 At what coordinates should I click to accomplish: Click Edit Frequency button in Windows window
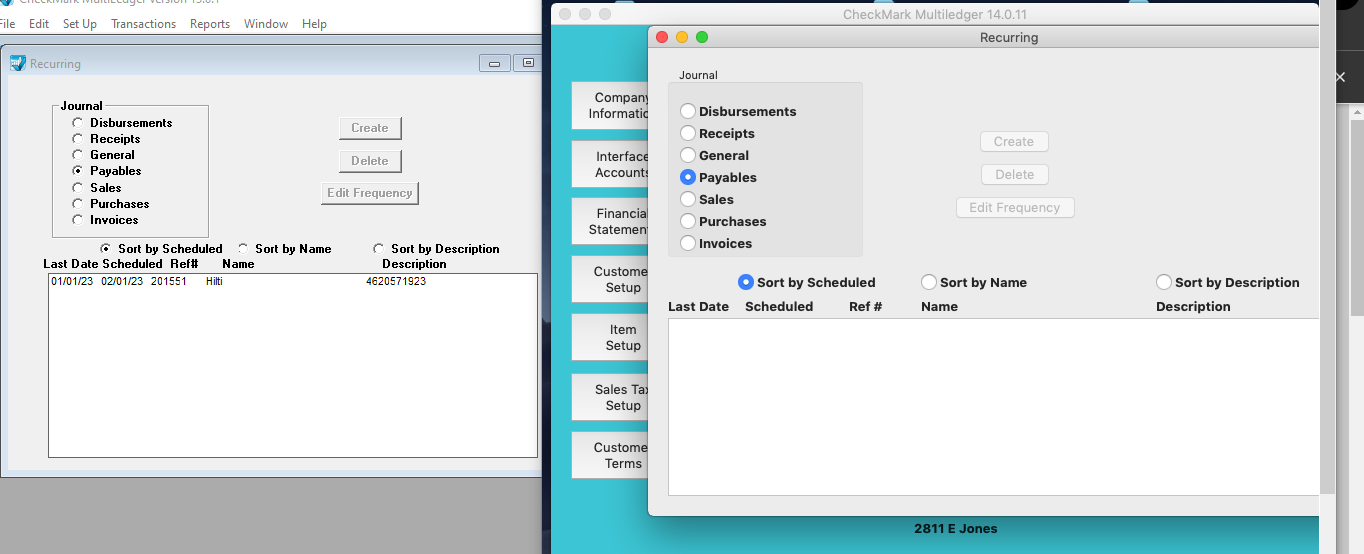pos(369,193)
